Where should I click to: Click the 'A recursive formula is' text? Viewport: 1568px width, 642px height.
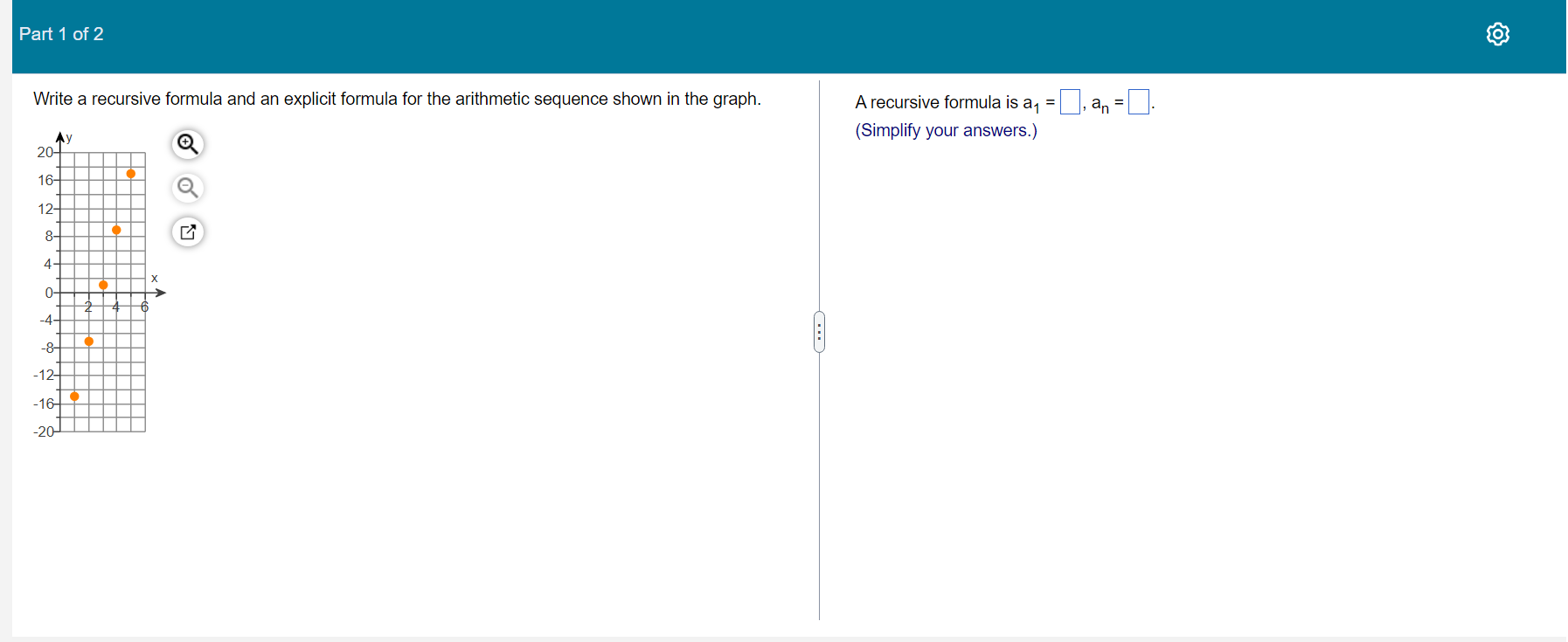(936, 102)
